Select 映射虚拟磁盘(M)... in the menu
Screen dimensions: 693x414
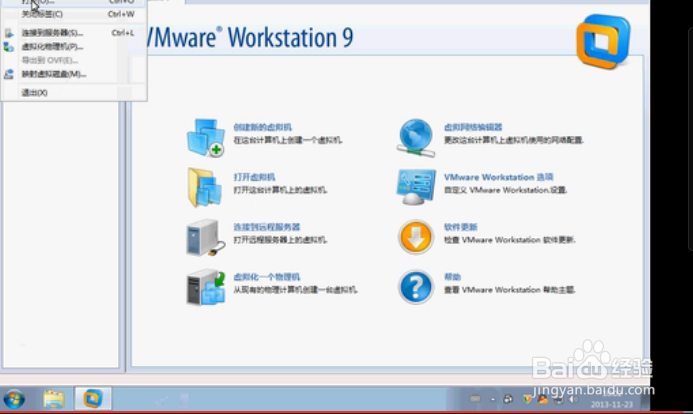[74, 74]
